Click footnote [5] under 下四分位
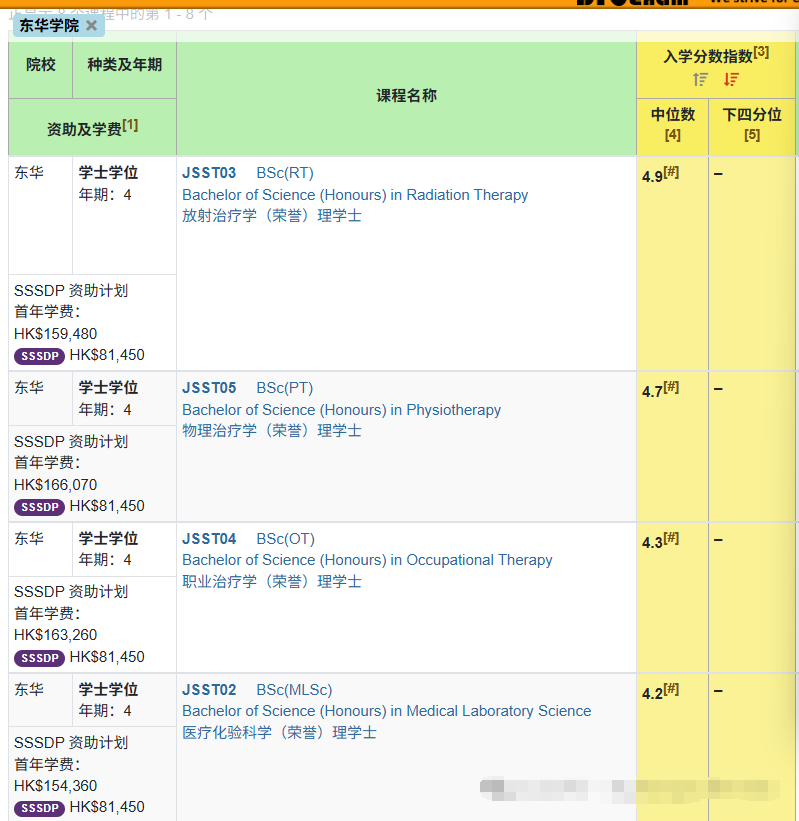799x821 pixels. (752, 135)
